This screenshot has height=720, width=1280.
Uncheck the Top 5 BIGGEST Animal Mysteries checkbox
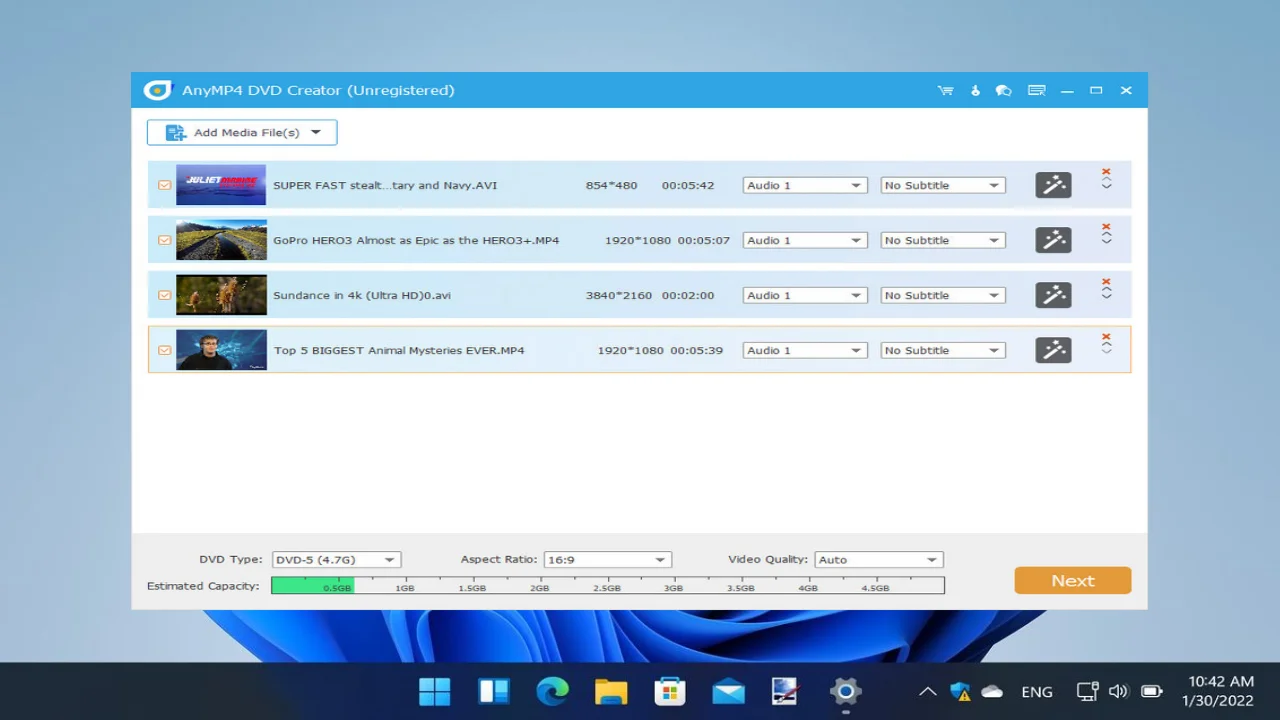(x=164, y=350)
